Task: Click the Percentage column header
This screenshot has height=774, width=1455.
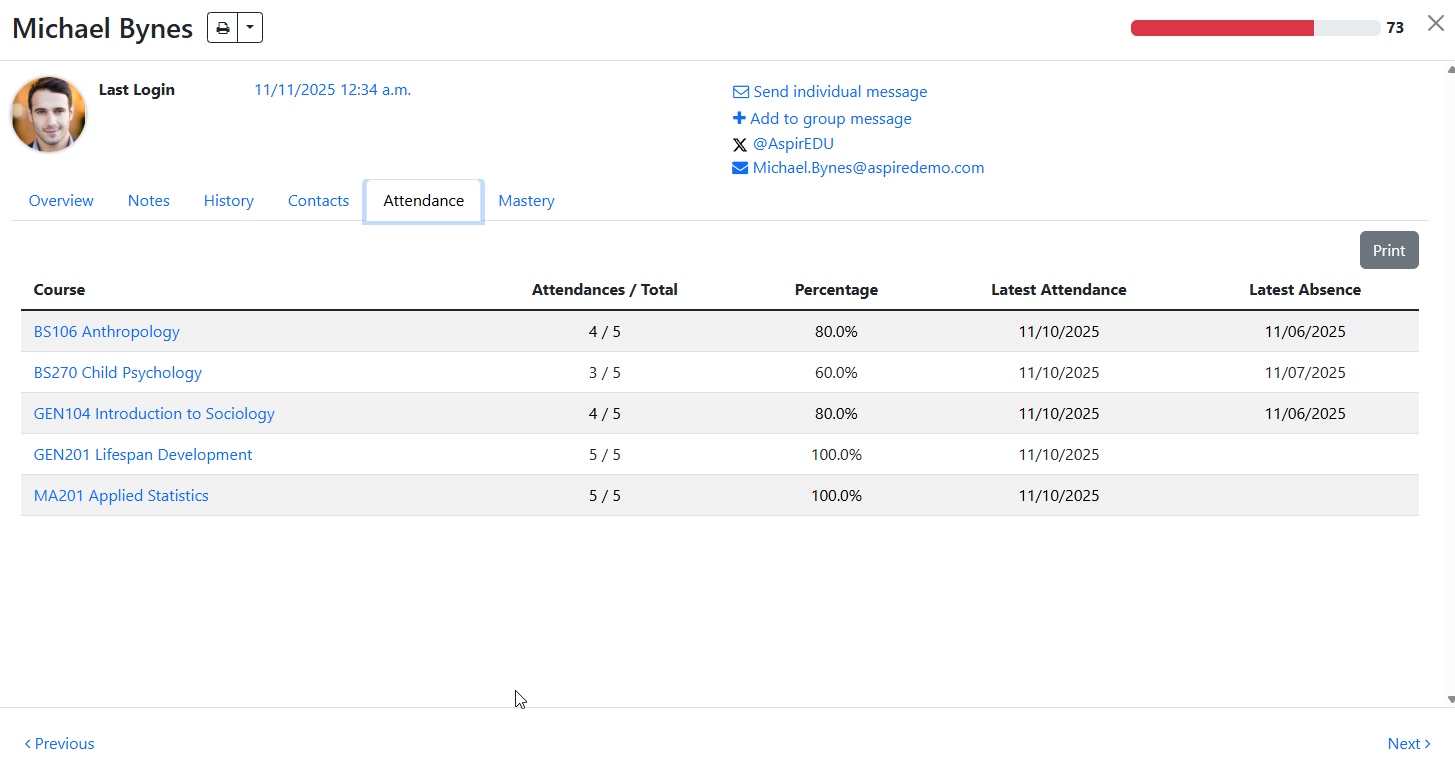Action: [x=836, y=290]
